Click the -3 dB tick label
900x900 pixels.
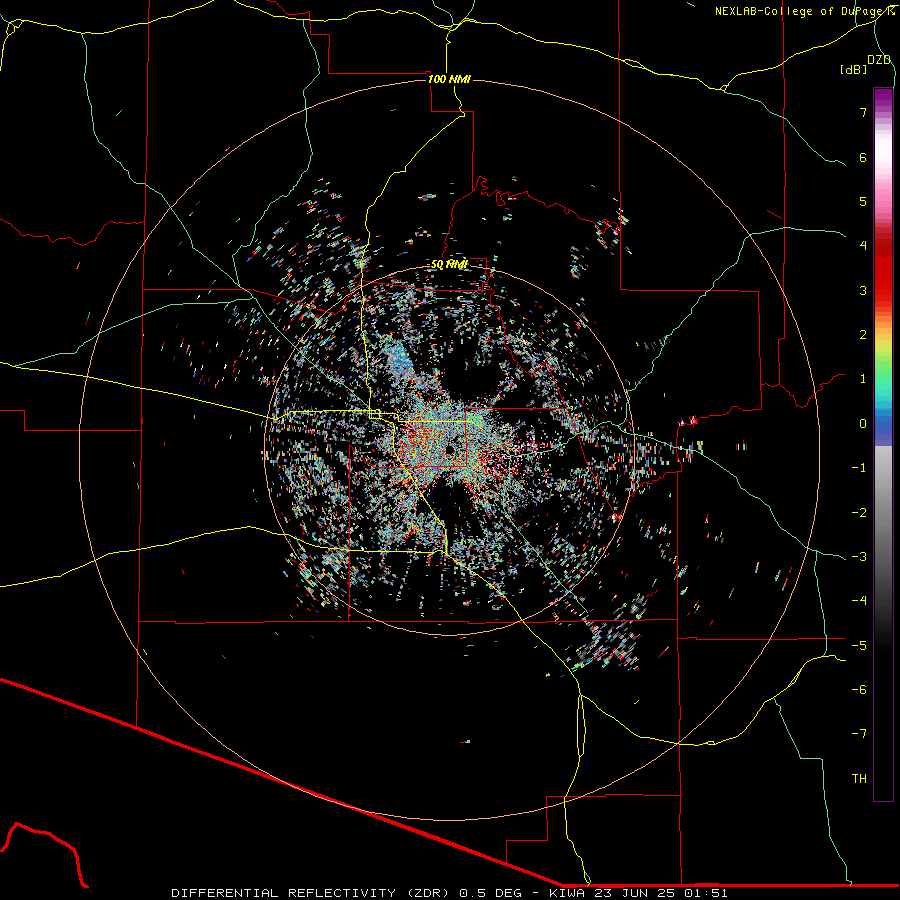(x=859, y=557)
